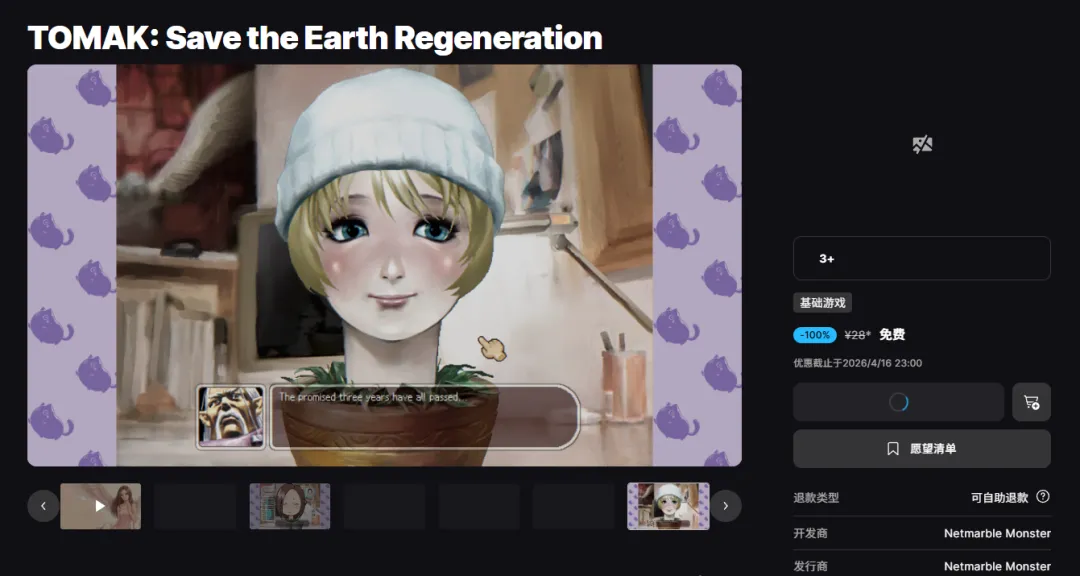Click the 开发商 label
This screenshot has height=576, width=1080.
(811, 533)
